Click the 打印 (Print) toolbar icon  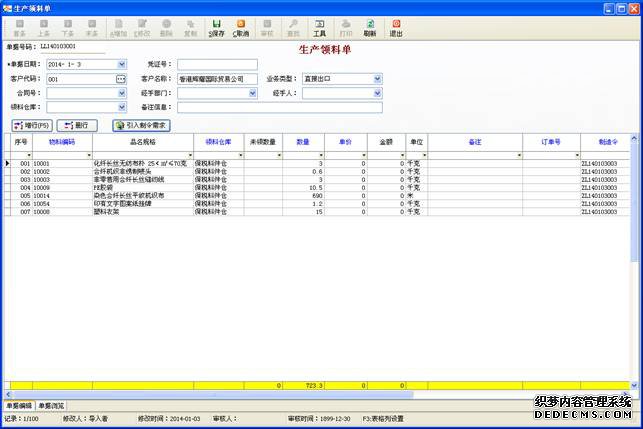pyautogui.click(x=345, y=27)
